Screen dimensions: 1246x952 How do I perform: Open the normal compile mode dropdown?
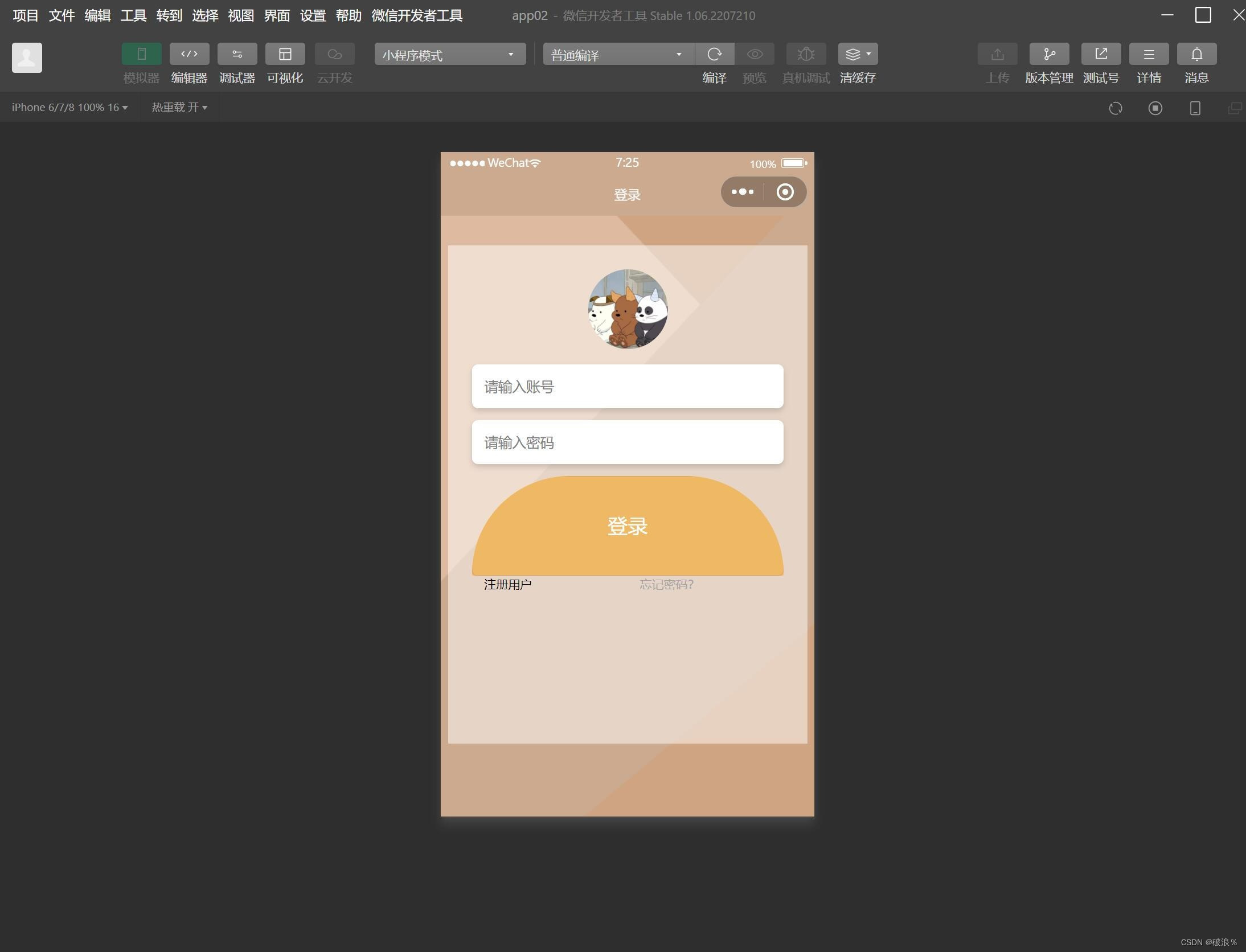[618, 54]
